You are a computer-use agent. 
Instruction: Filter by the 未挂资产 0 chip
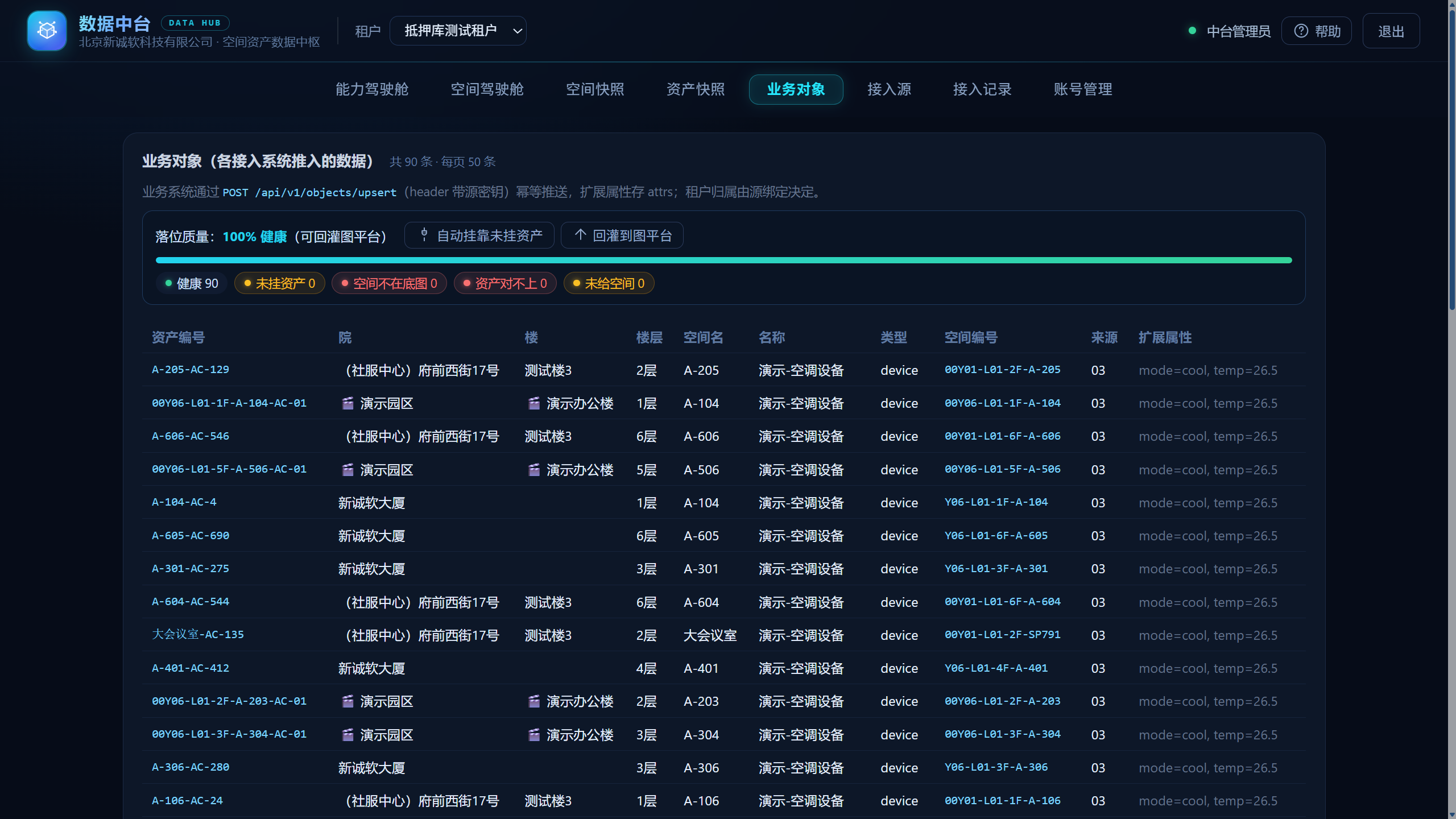click(279, 283)
